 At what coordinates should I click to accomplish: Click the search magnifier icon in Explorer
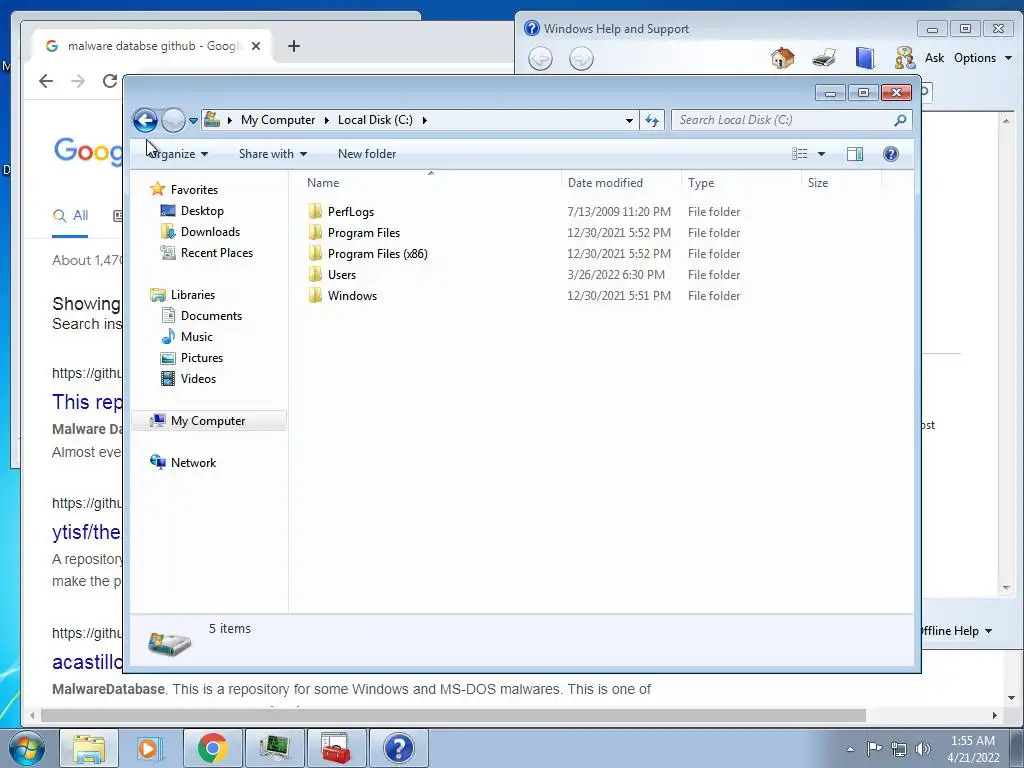900,120
